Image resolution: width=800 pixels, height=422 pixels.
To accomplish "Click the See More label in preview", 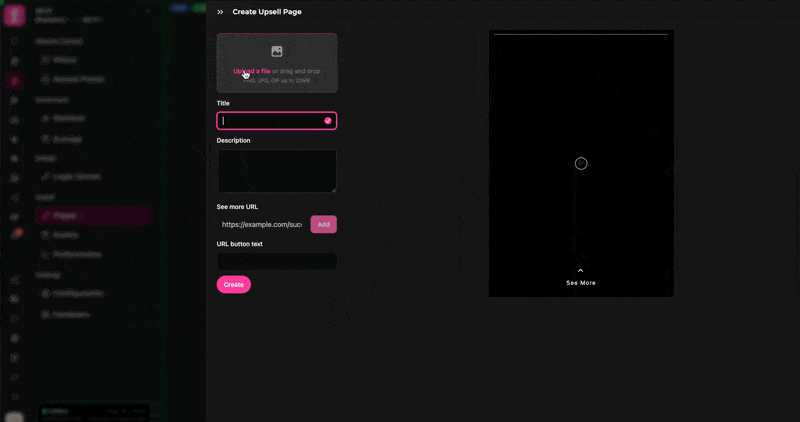I will pos(581,283).
